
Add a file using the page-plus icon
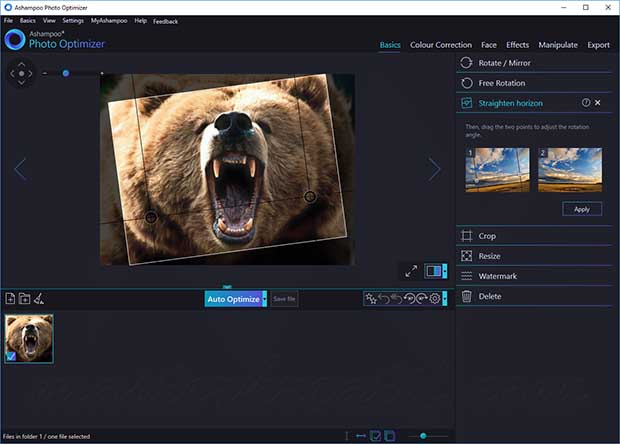pos(10,299)
